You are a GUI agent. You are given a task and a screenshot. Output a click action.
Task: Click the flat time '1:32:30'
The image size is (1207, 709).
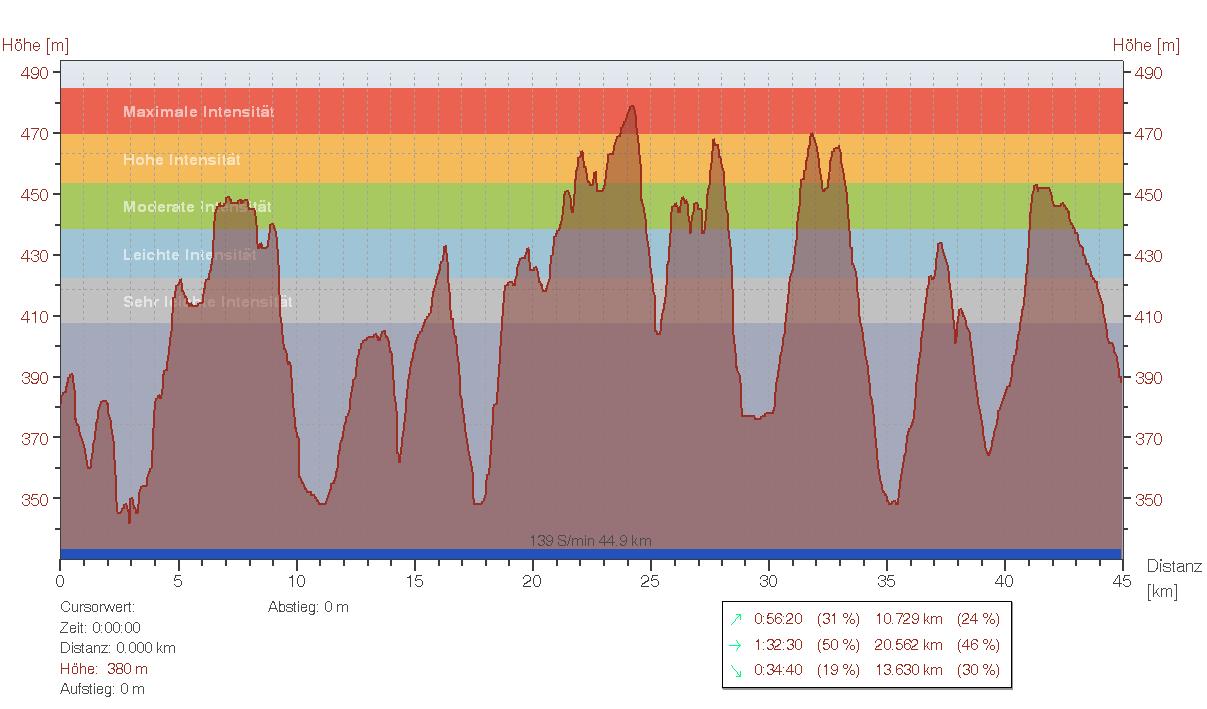tap(778, 646)
